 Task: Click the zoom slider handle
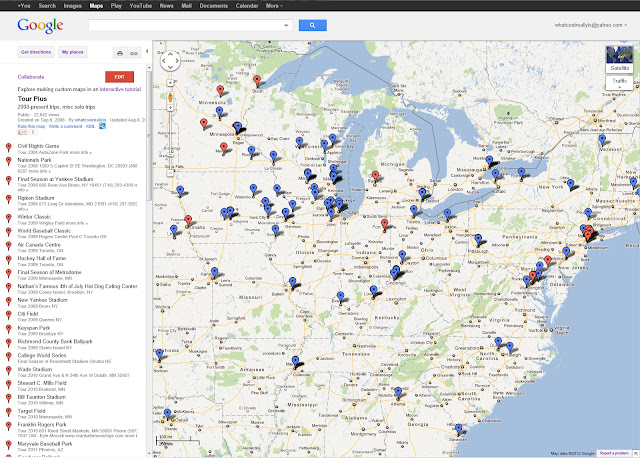(170, 155)
